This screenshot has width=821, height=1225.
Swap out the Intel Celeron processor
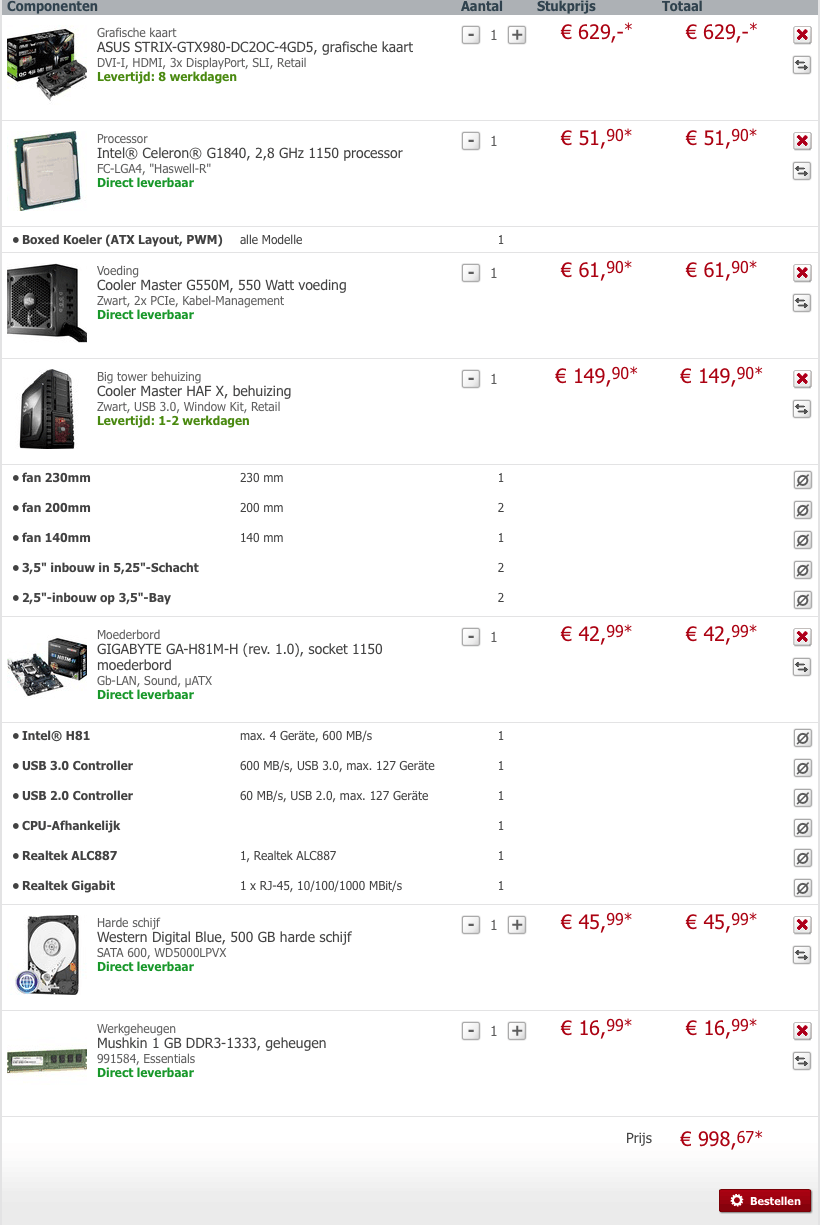pyautogui.click(x=802, y=171)
